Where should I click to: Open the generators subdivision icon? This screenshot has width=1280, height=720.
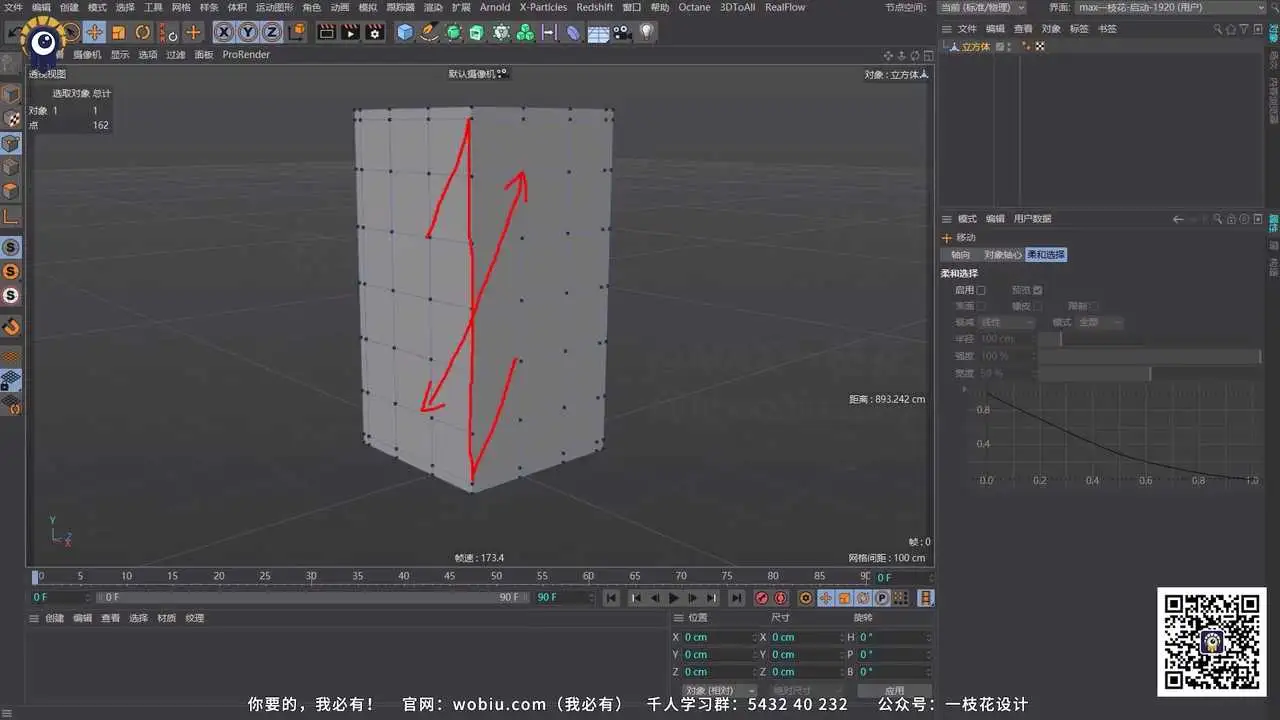(453, 32)
